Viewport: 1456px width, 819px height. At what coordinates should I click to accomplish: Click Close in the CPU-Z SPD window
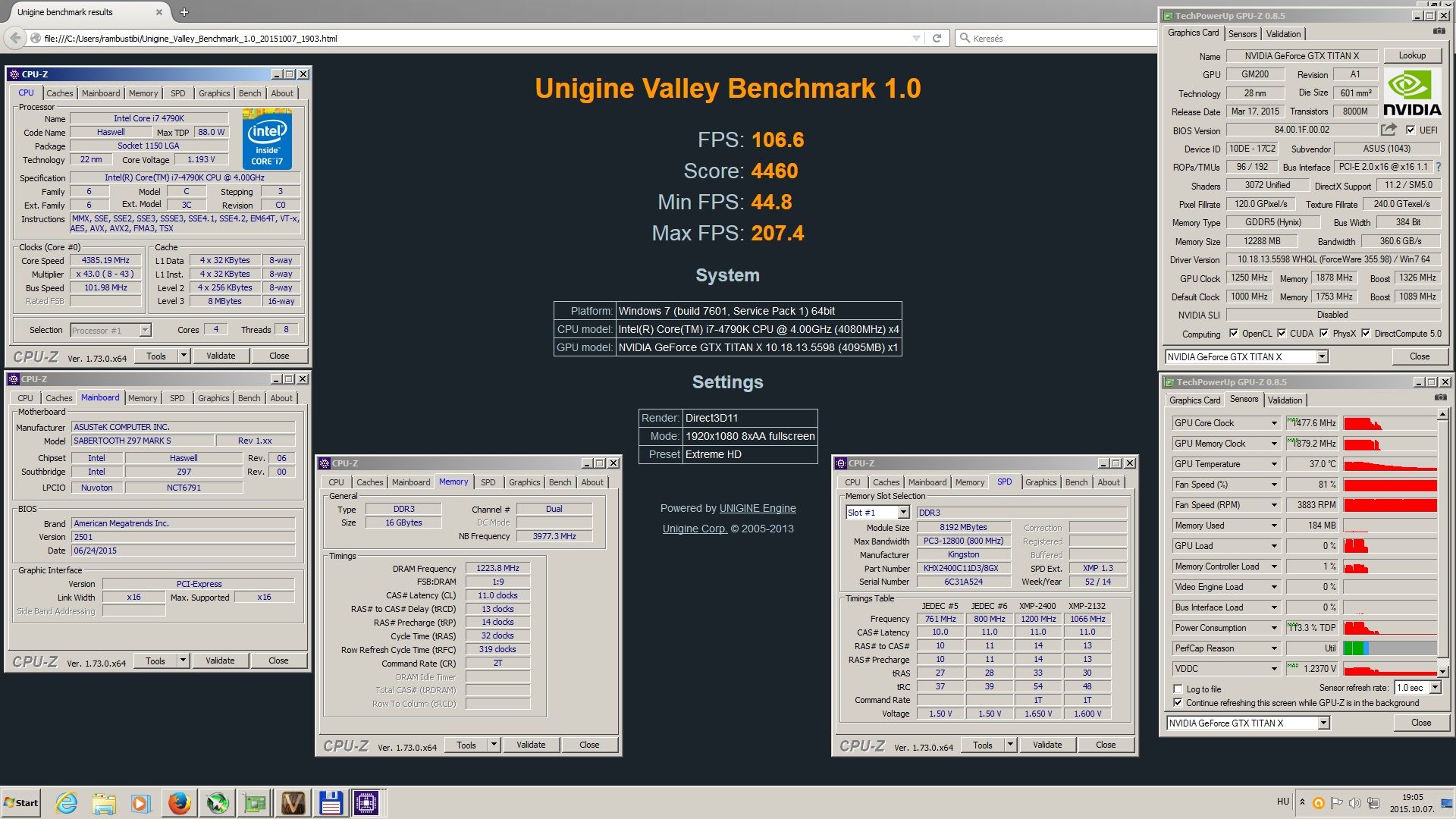1105,745
